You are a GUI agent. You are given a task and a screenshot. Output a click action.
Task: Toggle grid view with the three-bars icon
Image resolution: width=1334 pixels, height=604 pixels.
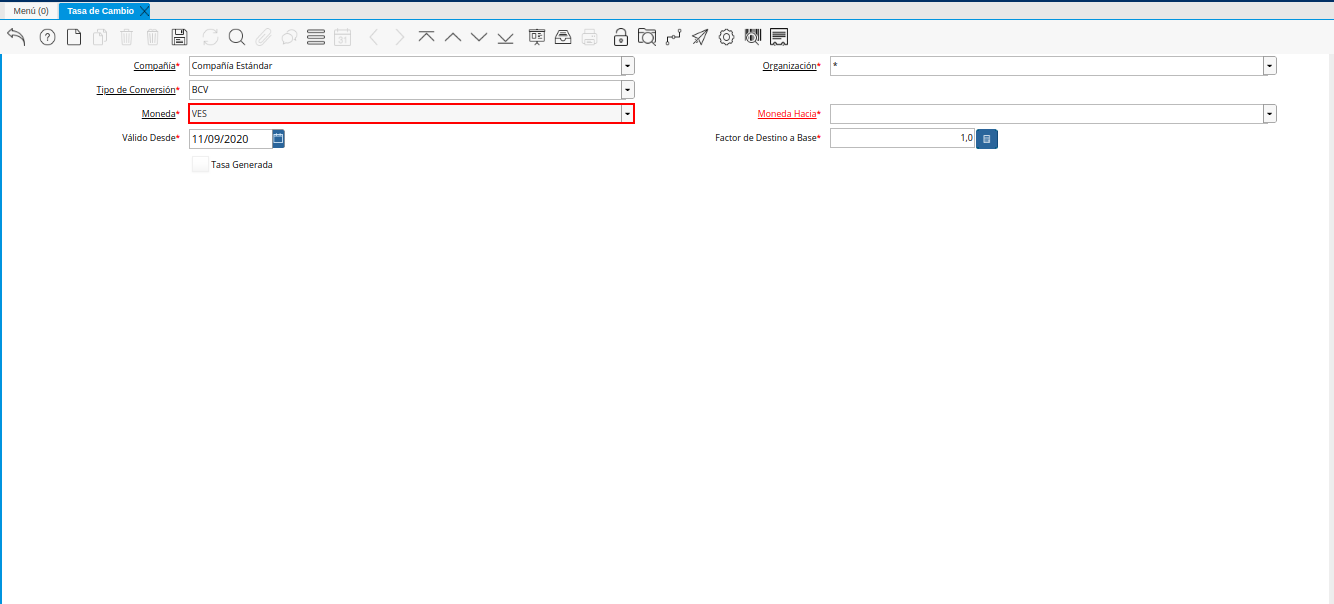[316, 37]
